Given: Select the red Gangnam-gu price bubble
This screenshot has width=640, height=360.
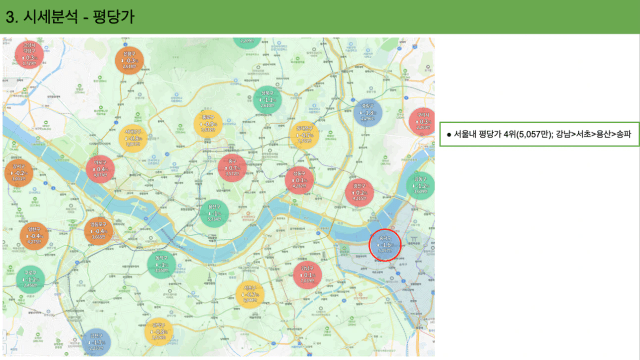Looking at the screenshot, I should point(307,275).
